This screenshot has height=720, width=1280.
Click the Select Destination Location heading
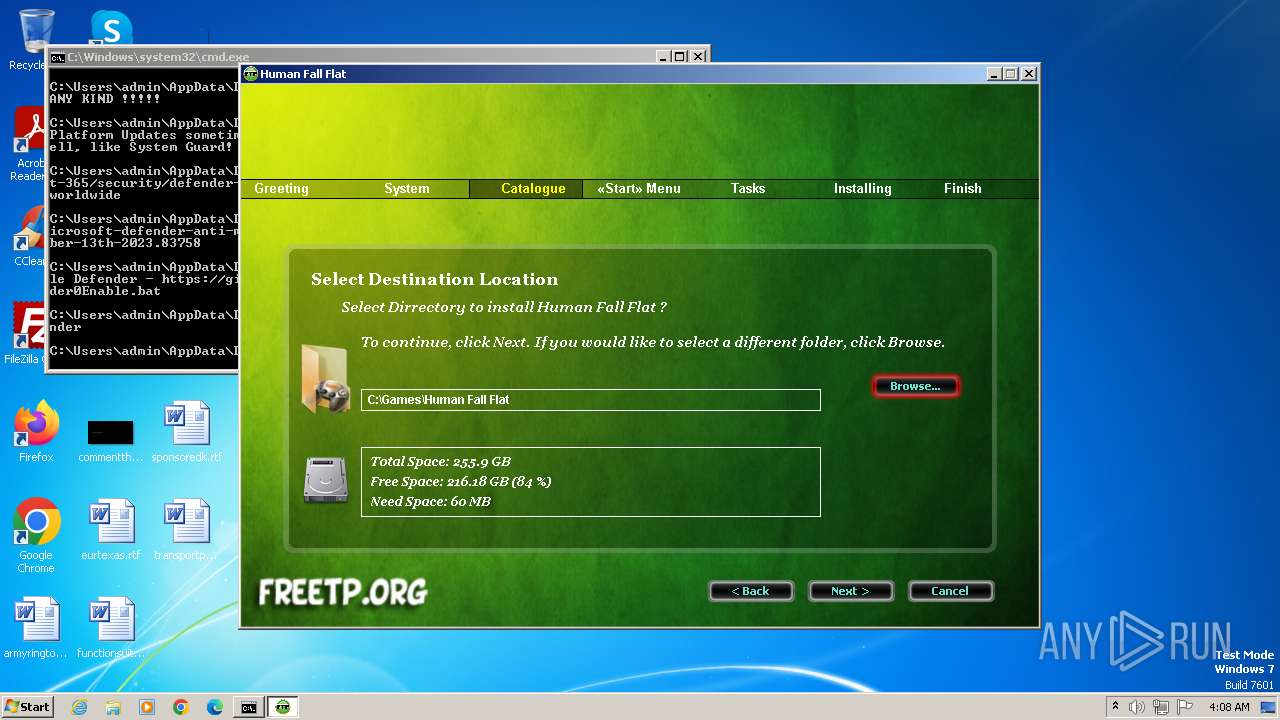pyautogui.click(x=434, y=280)
